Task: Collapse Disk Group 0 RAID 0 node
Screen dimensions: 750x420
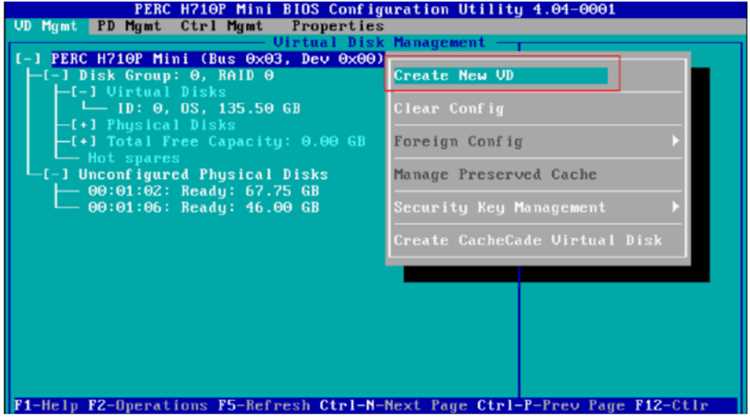Action: 55,76
